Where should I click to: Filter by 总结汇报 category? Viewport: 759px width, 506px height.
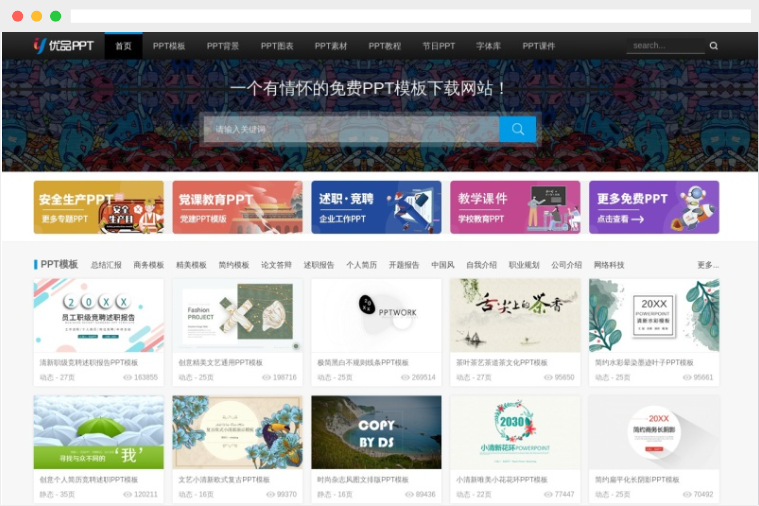point(106,265)
